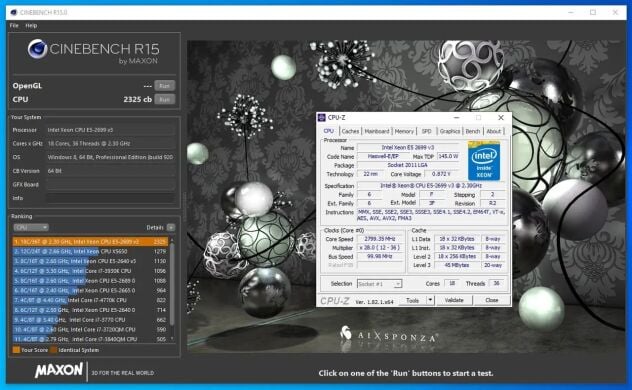Minimize the Cinebench window

pyautogui.click(x=571, y=12)
